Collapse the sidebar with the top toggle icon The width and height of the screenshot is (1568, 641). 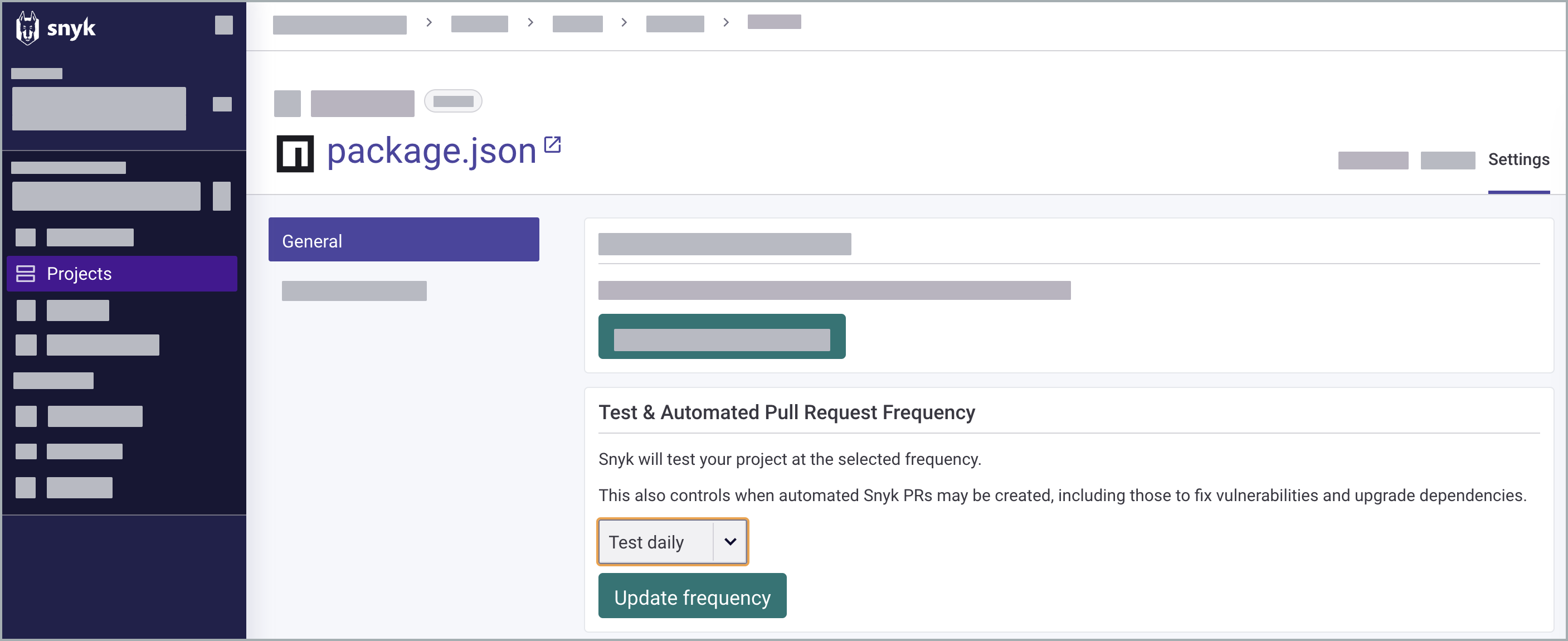pyautogui.click(x=223, y=25)
